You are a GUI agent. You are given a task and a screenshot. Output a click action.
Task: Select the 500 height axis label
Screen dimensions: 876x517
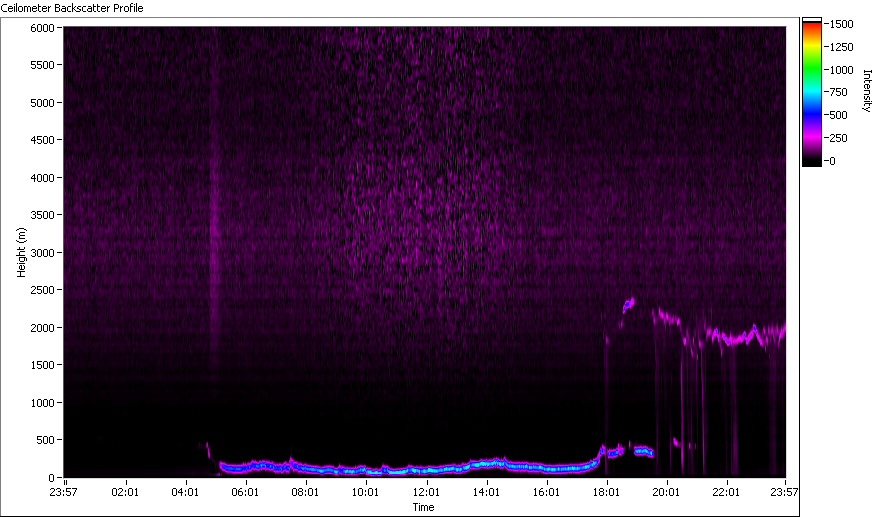pos(45,440)
